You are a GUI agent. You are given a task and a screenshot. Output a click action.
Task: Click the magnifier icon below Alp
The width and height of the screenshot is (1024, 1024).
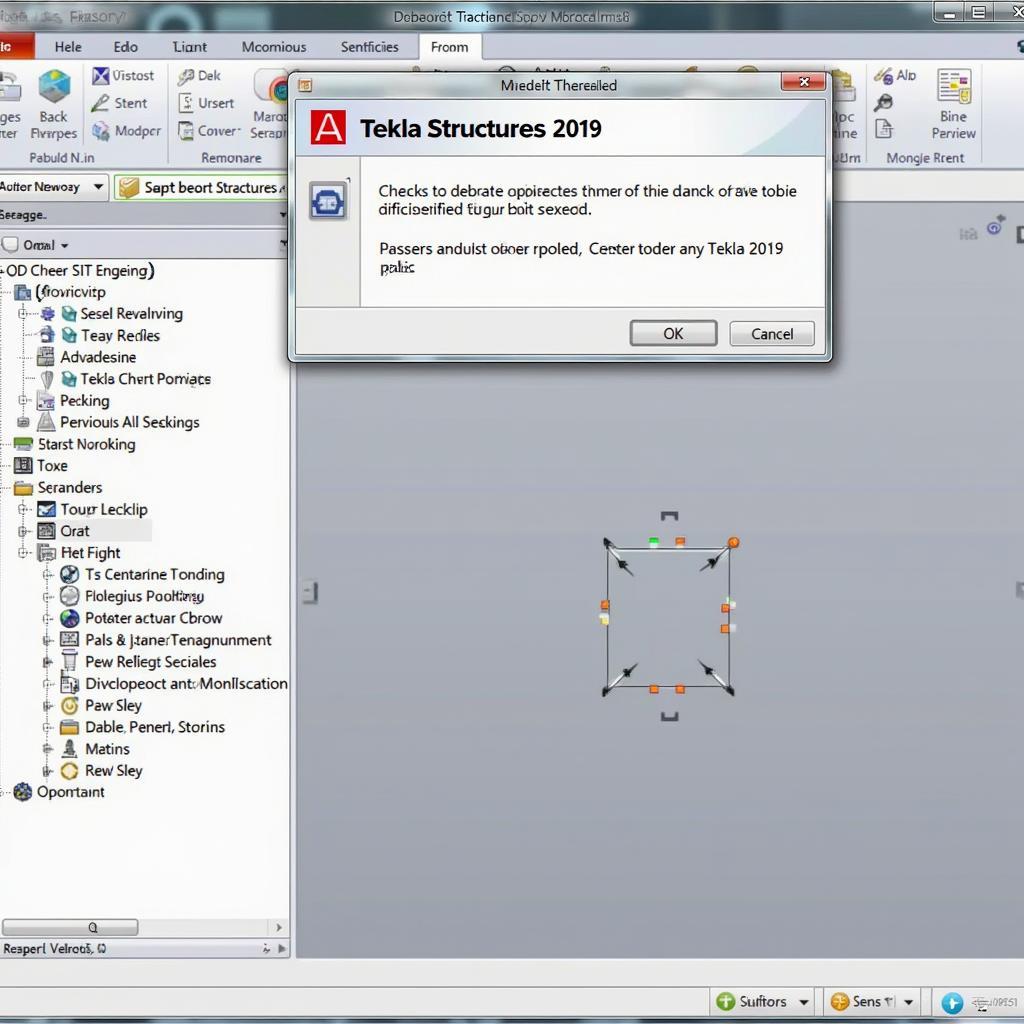pyautogui.click(x=884, y=103)
